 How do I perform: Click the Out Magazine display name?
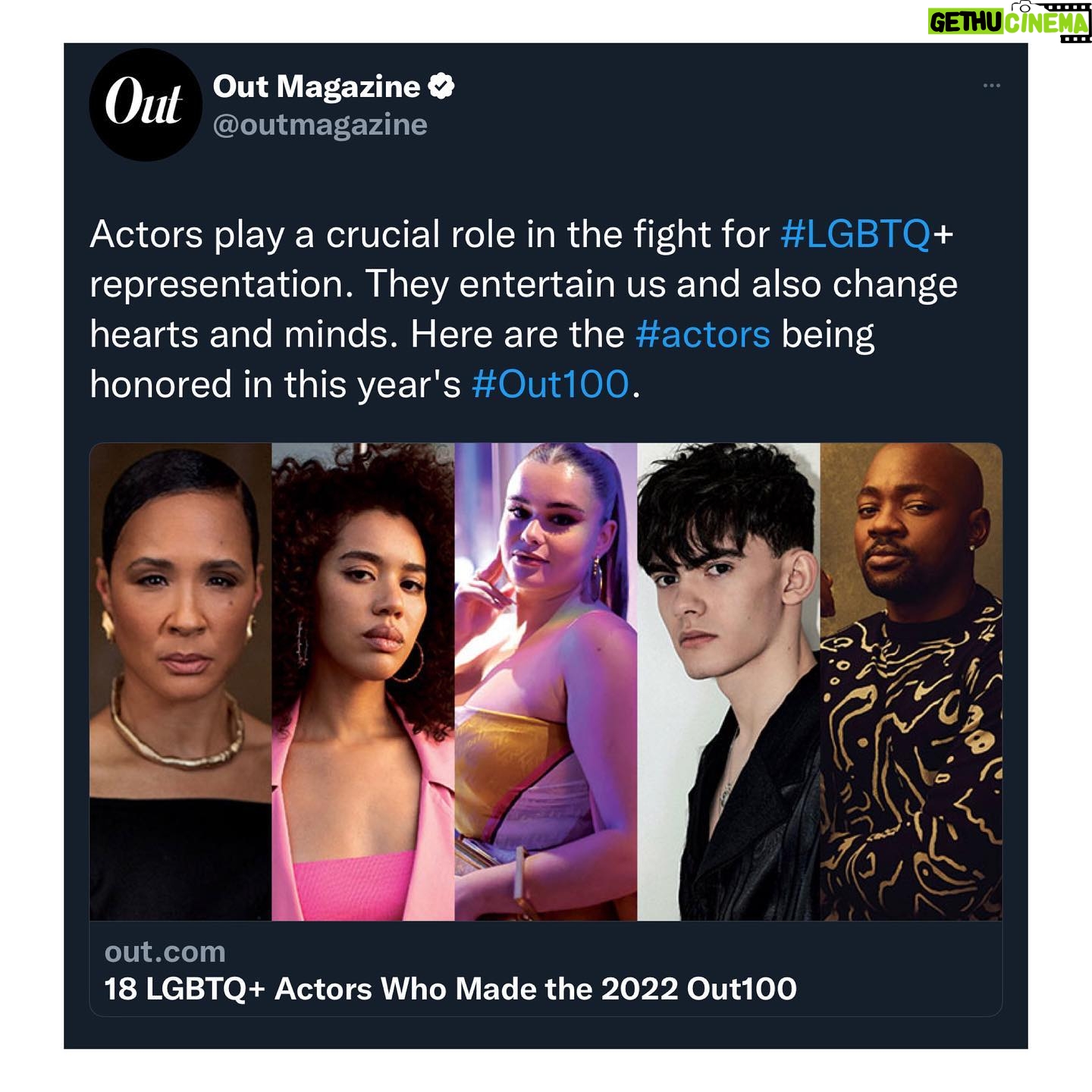click(x=316, y=86)
